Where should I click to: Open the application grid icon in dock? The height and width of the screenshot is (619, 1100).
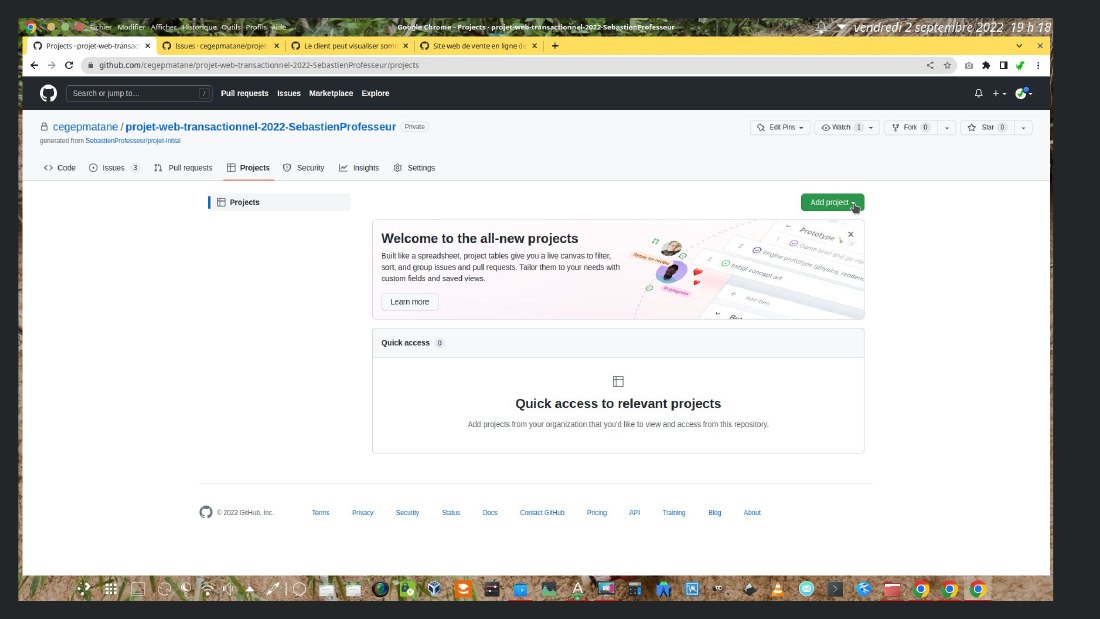111,590
